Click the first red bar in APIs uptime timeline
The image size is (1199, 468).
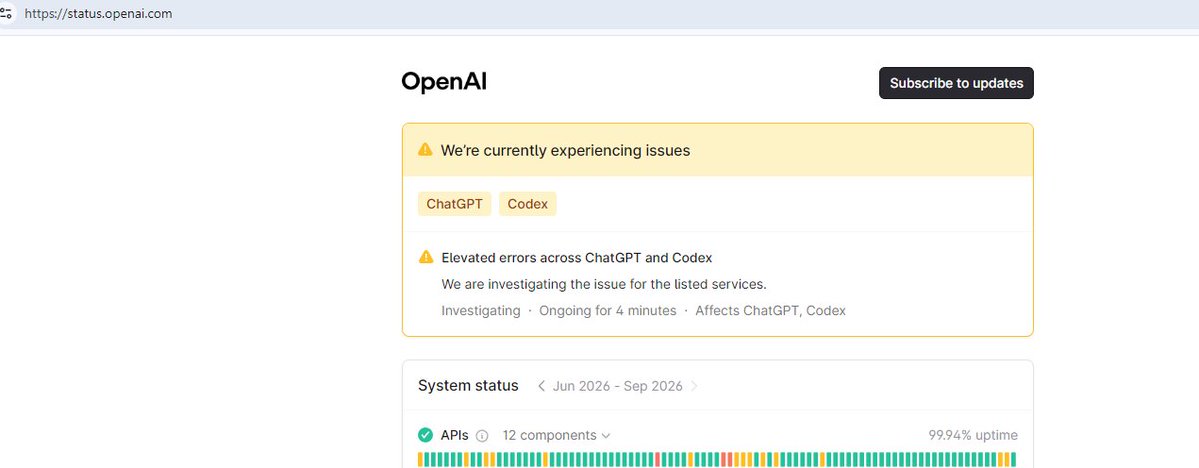pyautogui.click(x=657, y=460)
